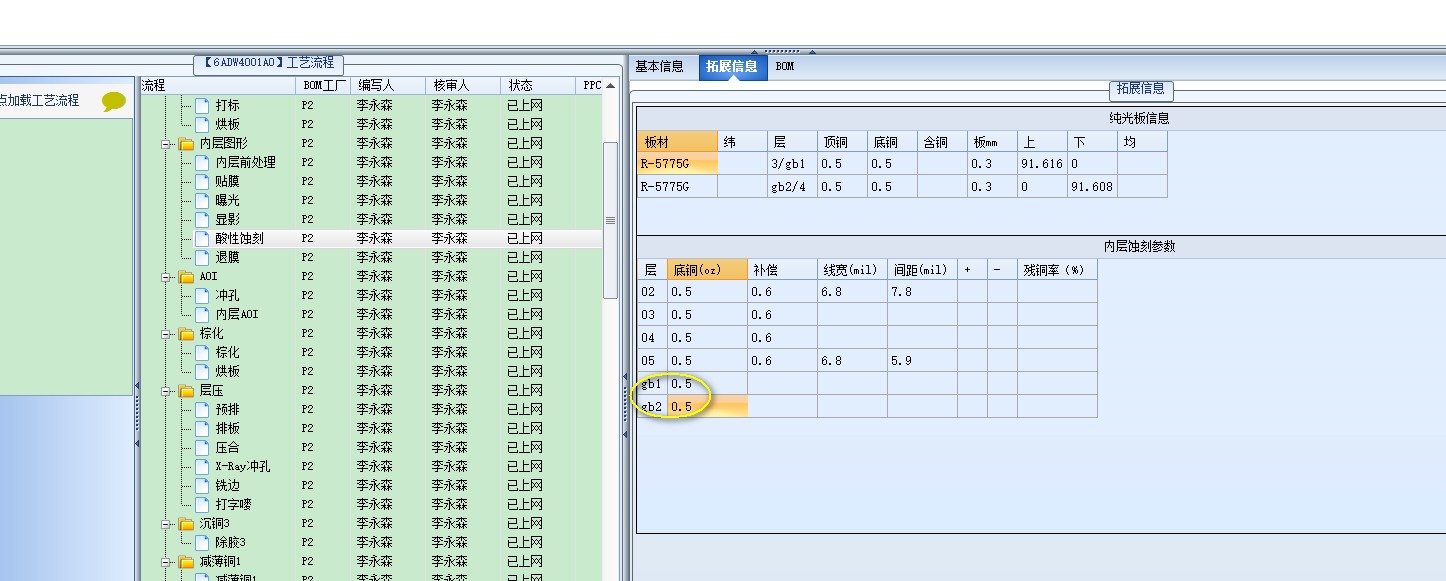The height and width of the screenshot is (581, 1446).
Task: Click the 残铜率 (%) column header
Action: coord(1057,269)
